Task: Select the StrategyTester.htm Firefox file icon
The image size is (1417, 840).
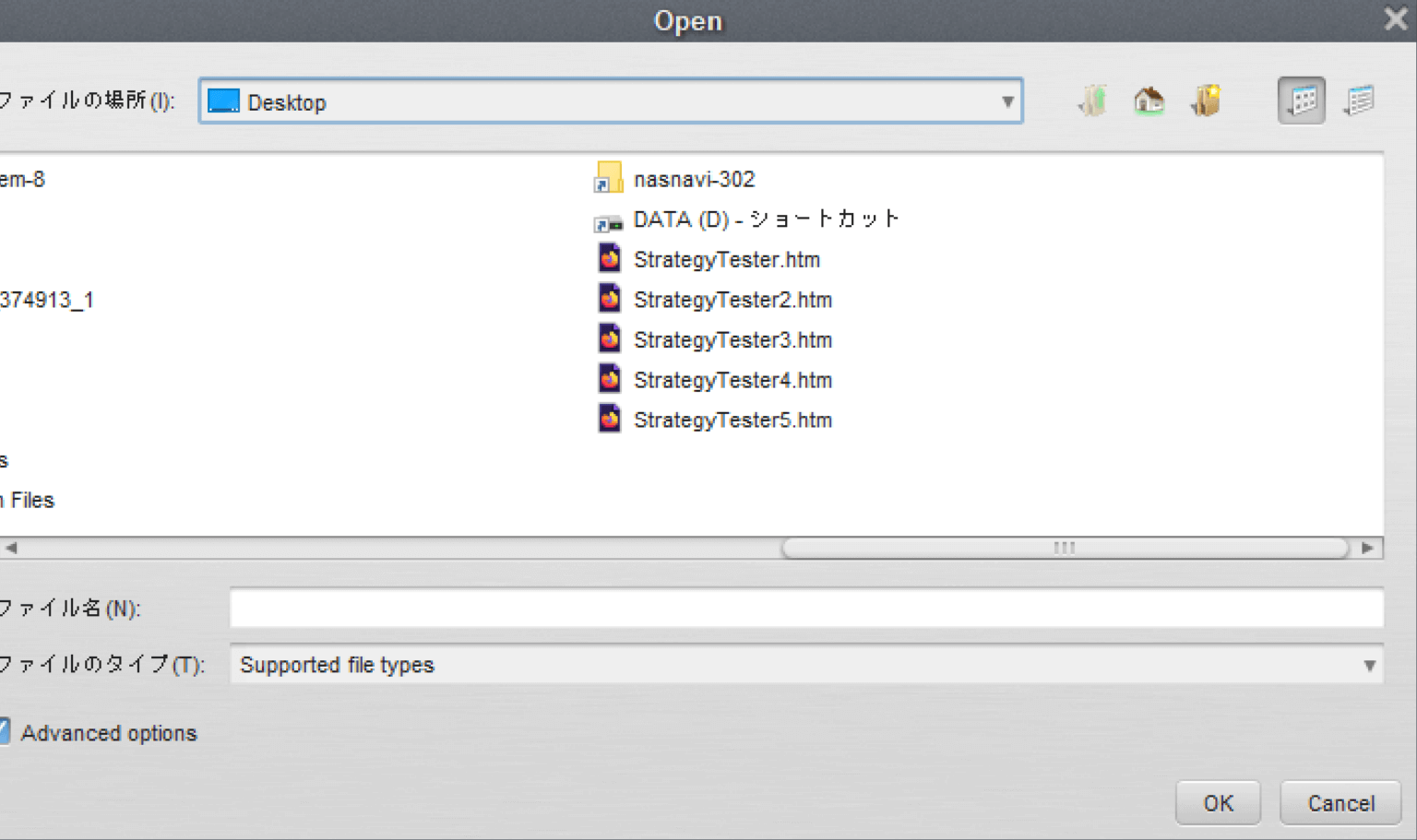Action: pos(609,259)
